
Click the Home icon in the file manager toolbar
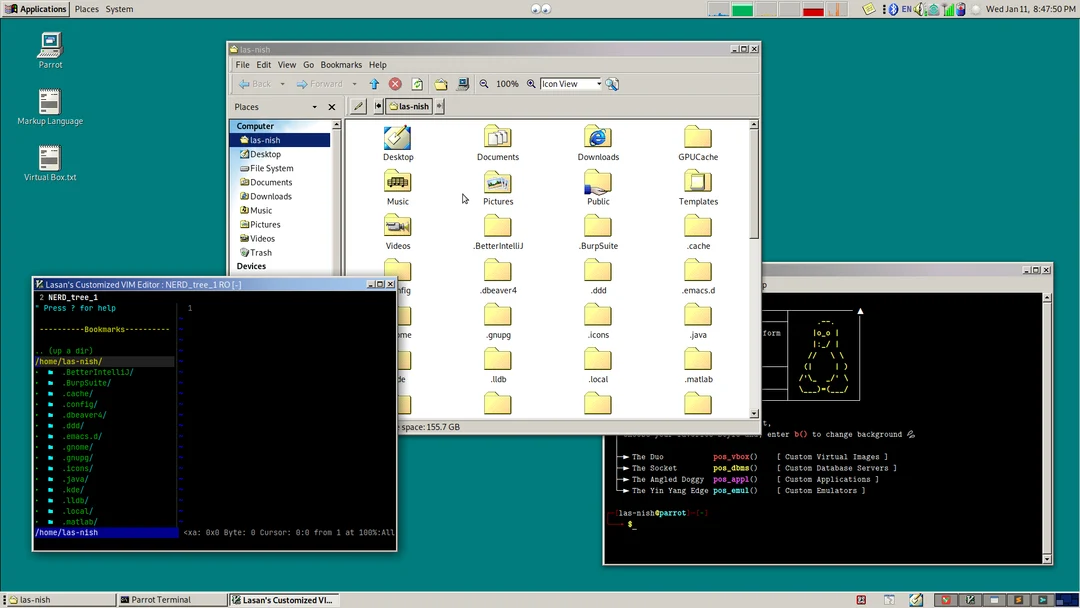click(440, 83)
